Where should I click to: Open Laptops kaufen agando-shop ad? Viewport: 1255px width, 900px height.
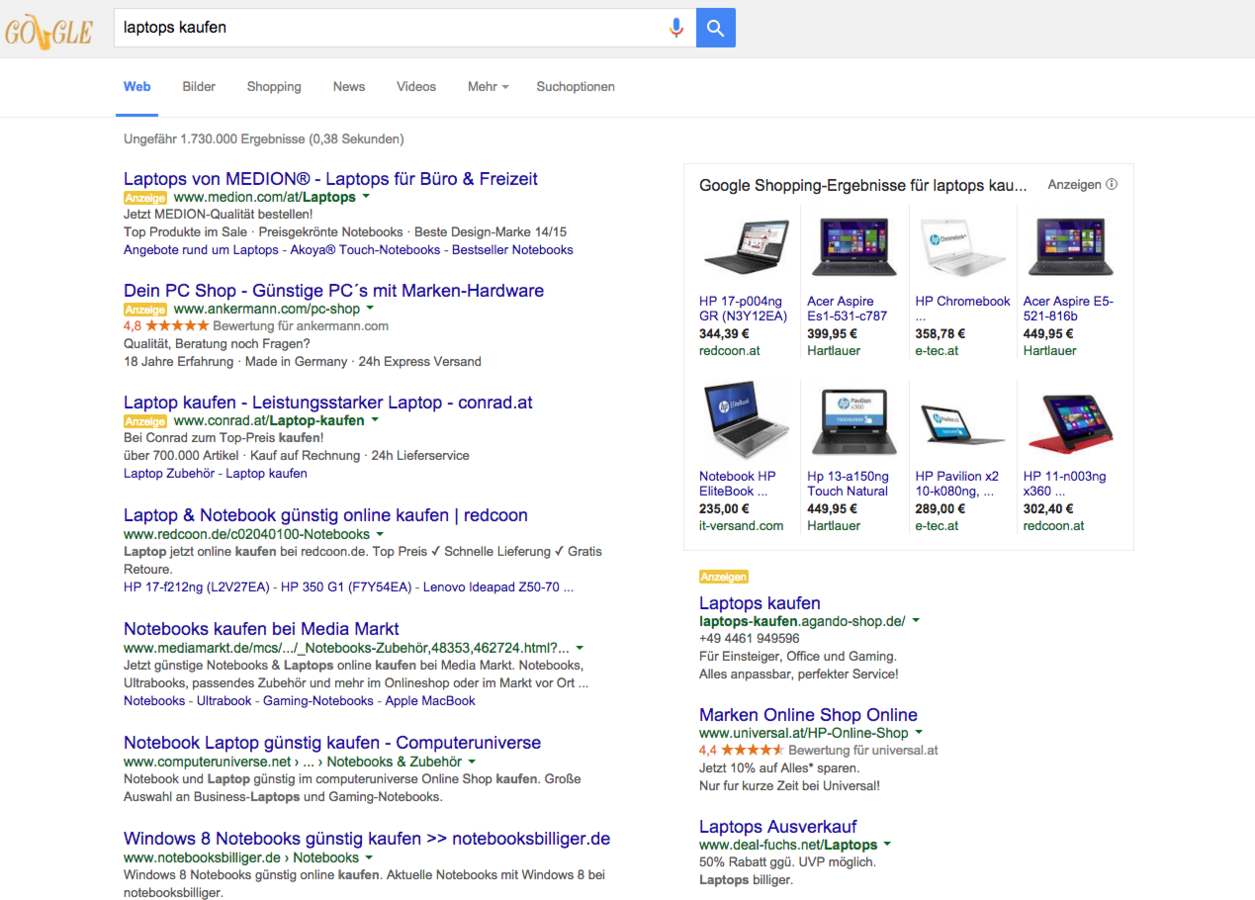point(760,603)
